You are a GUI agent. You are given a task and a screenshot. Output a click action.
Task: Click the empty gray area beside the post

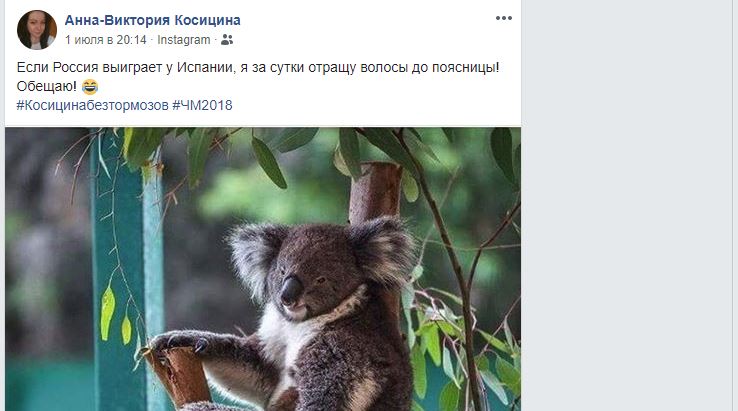click(x=629, y=205)
